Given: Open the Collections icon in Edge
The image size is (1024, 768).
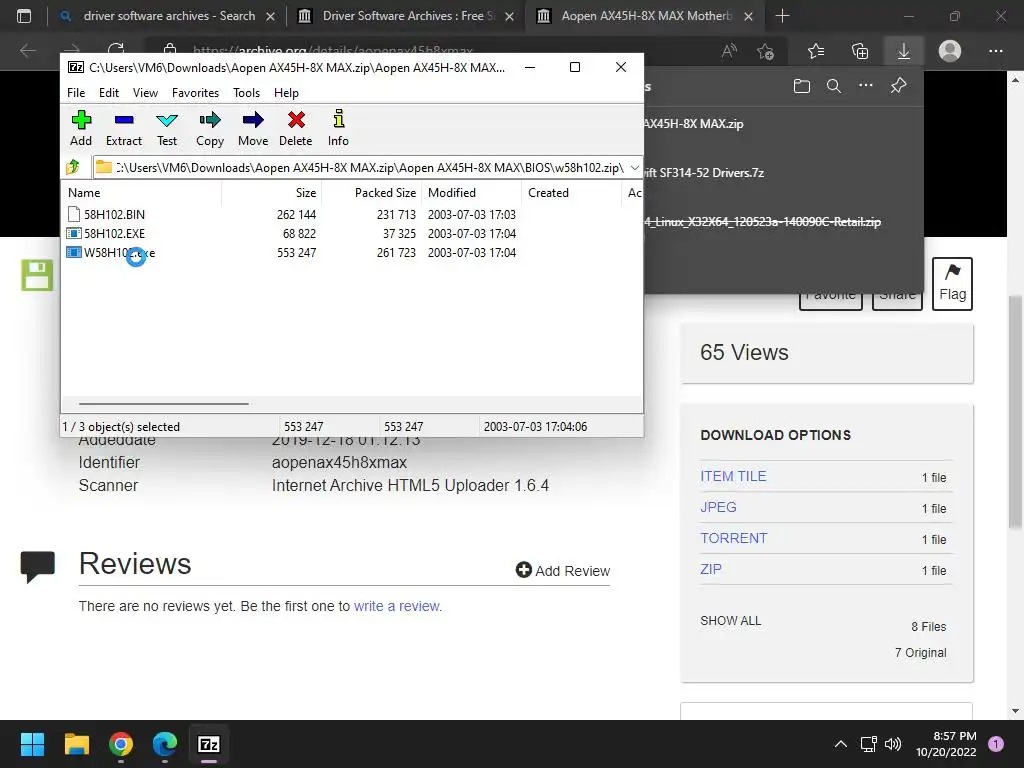Looking at the screenshot, I should (x=860, y=51).
